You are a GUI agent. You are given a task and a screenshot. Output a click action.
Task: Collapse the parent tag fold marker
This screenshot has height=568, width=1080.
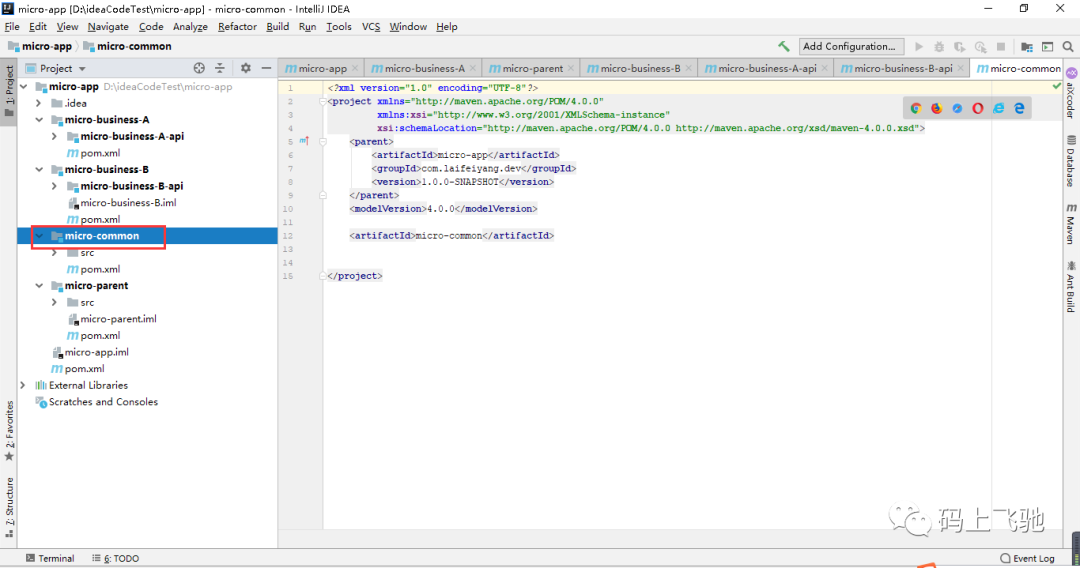322,142
